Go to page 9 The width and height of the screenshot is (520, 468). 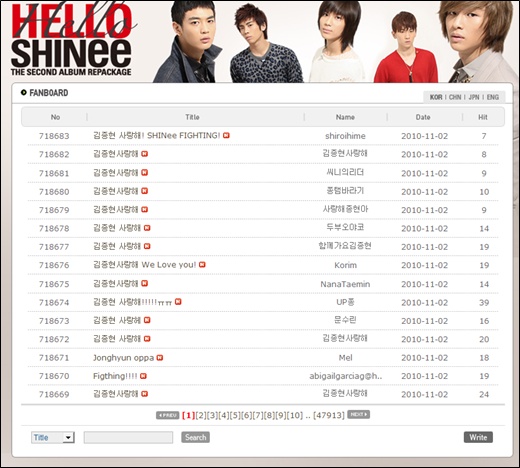(280, 415)
